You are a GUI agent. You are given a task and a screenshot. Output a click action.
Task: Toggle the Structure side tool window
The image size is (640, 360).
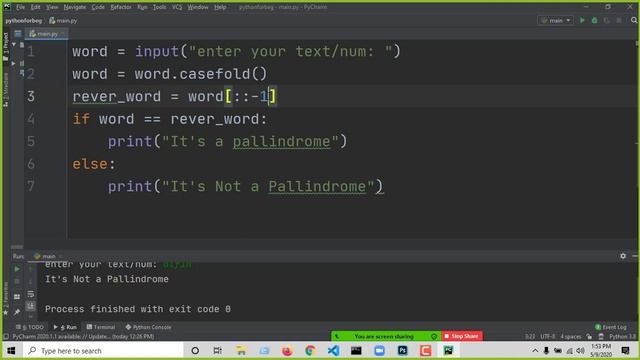point(6,90)
